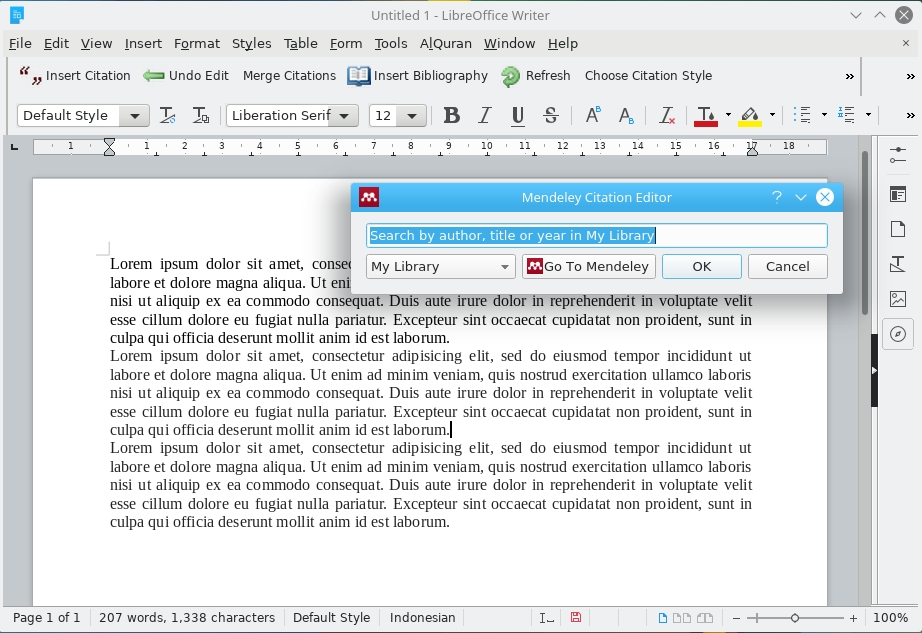
Task: Click Insert Bibliography in the Mendeley toolbar
Action: point(418,76)
